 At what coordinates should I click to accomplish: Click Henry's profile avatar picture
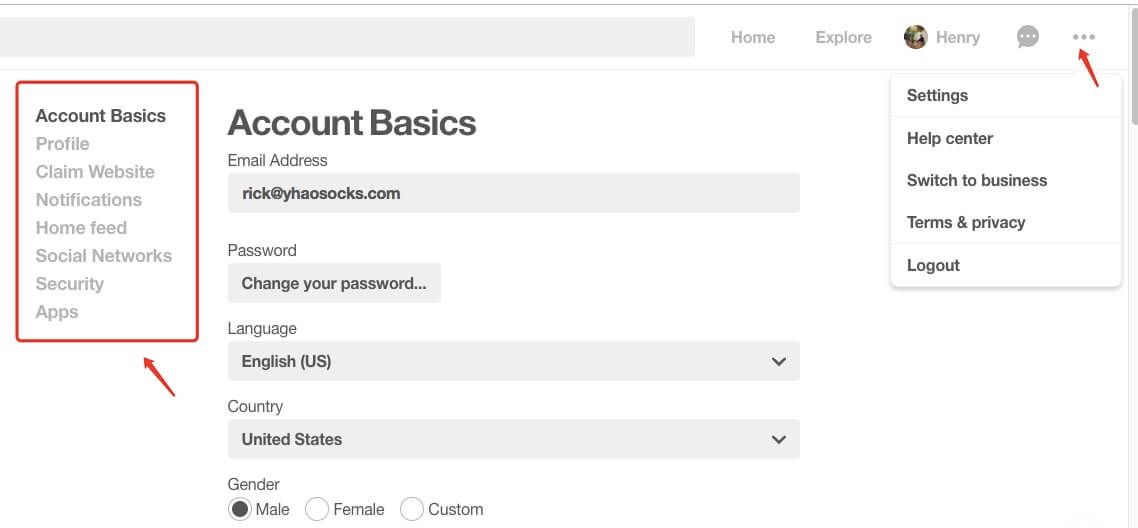coord(915,38)
